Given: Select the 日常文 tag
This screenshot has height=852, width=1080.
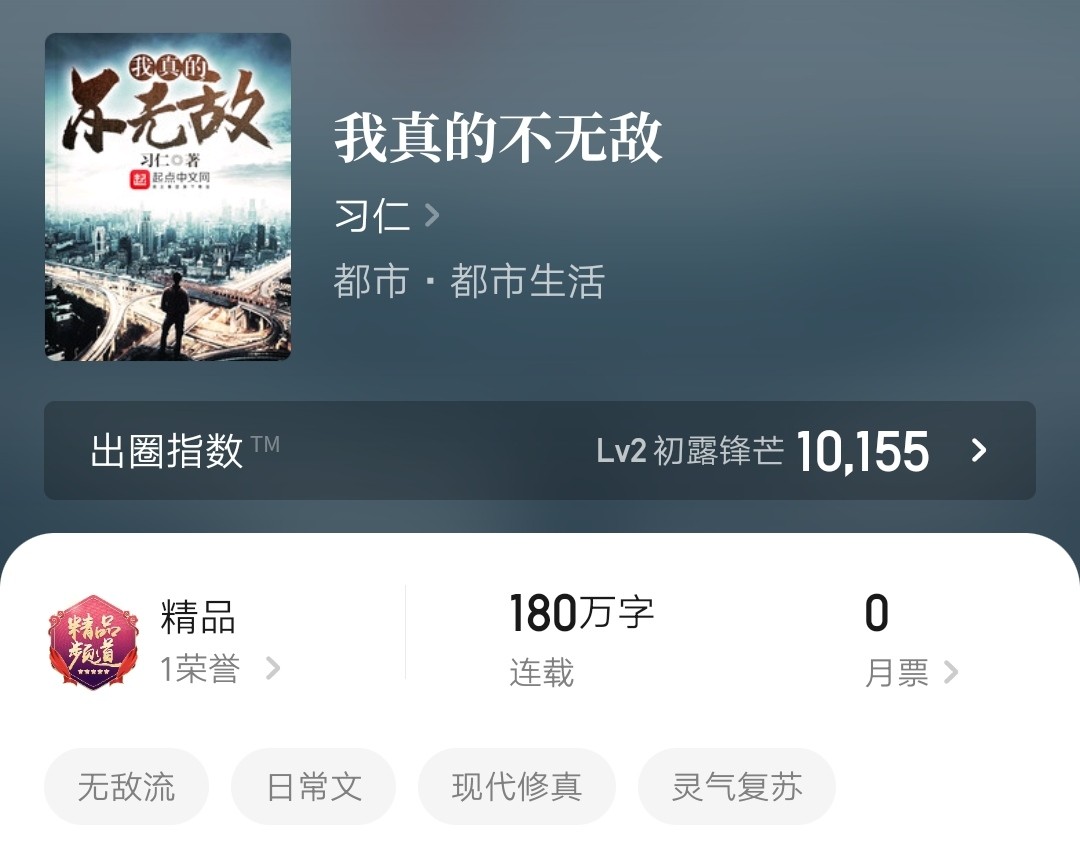Looking at the screenshot, I should [313, 787].
